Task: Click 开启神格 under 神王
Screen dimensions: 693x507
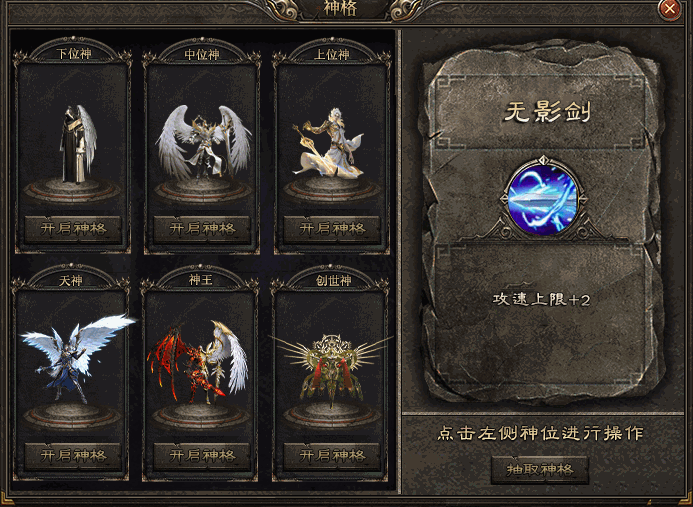Action: pos(202,456)
